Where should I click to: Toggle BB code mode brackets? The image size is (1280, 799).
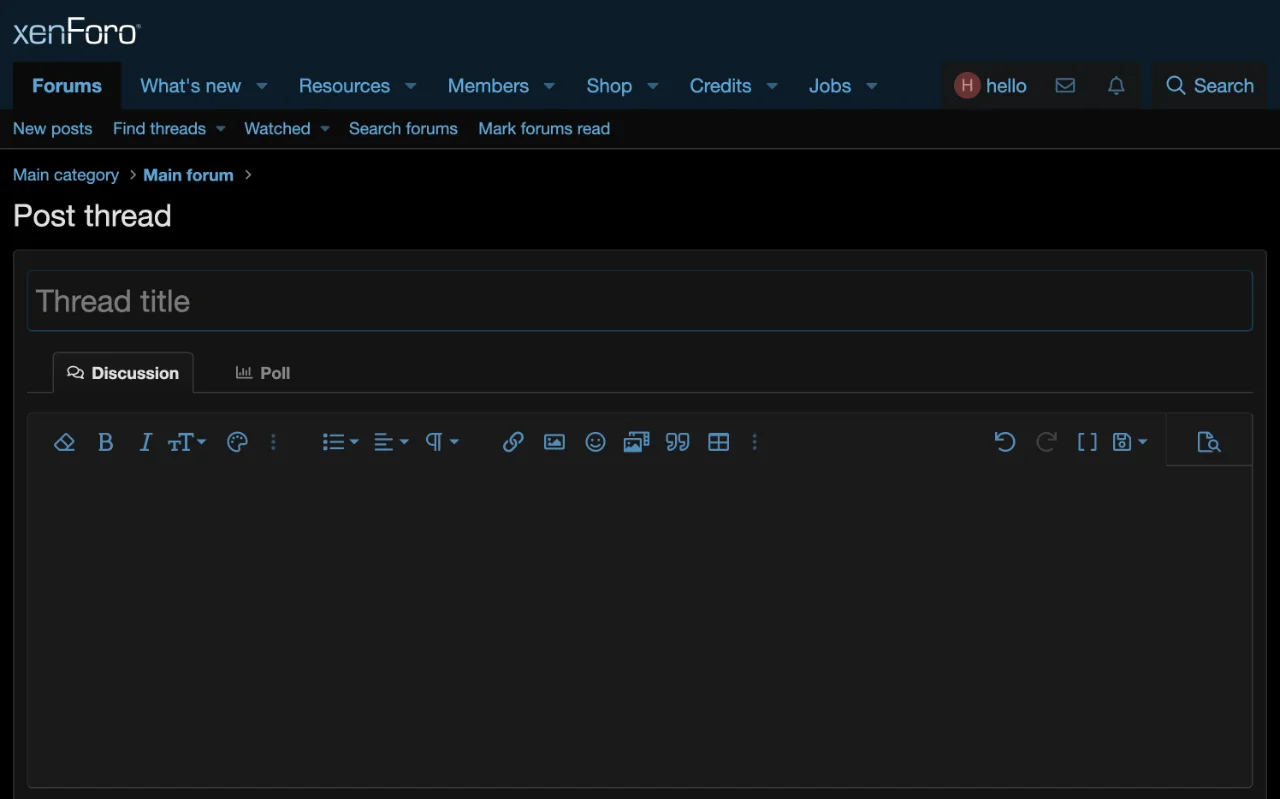[1087, 442]
